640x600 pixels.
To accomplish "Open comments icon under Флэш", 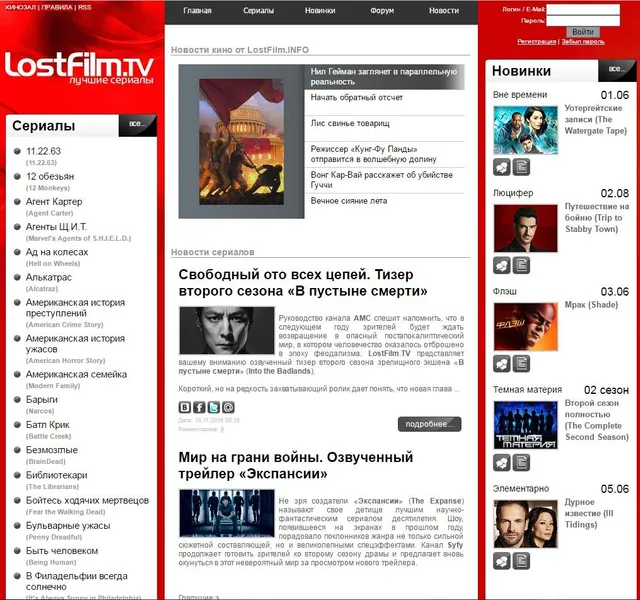I will (x=502, y=364).
